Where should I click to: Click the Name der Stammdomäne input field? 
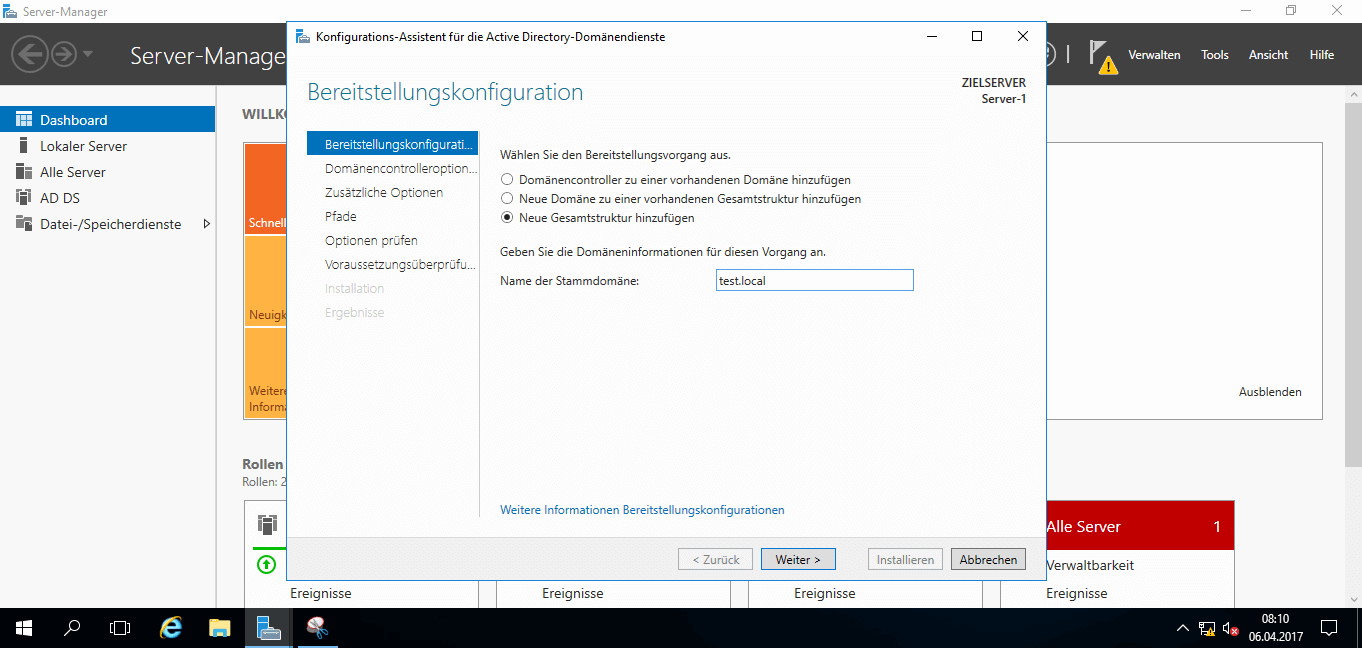click(815, 281)
